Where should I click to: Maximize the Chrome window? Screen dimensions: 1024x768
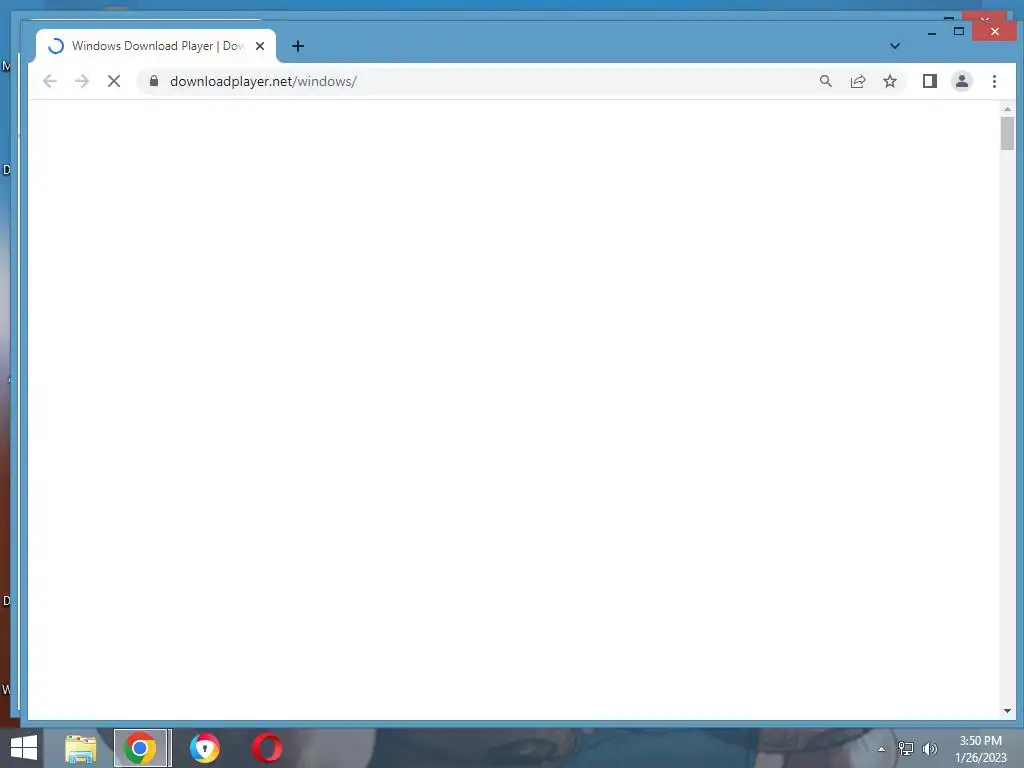click(959, 31)
